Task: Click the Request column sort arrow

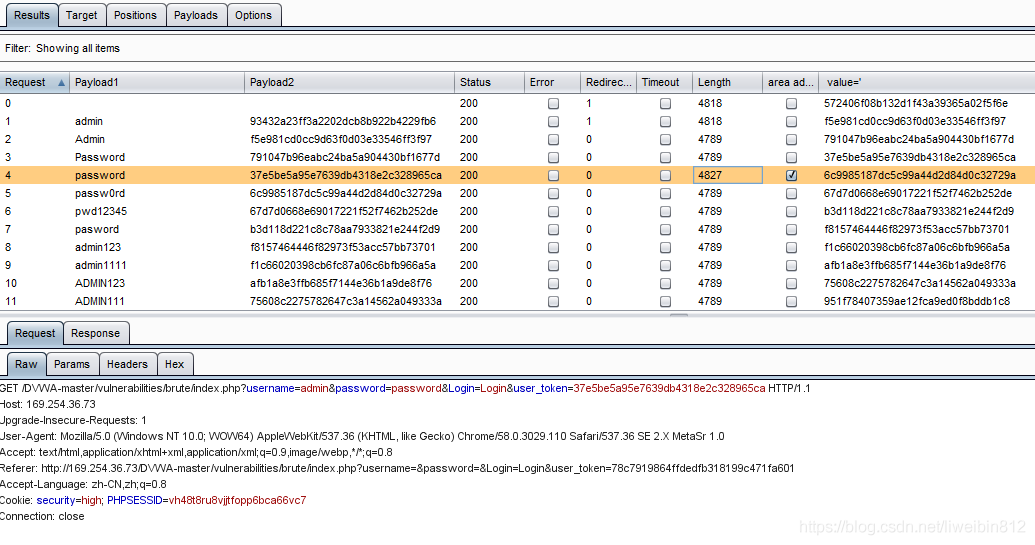Action: pyautogui.click(x=61, y=82)
